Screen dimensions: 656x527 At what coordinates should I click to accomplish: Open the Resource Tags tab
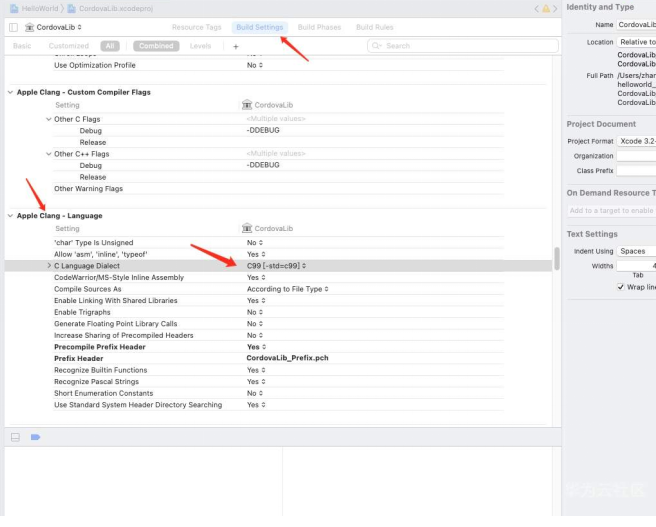(x=196, y=27)
